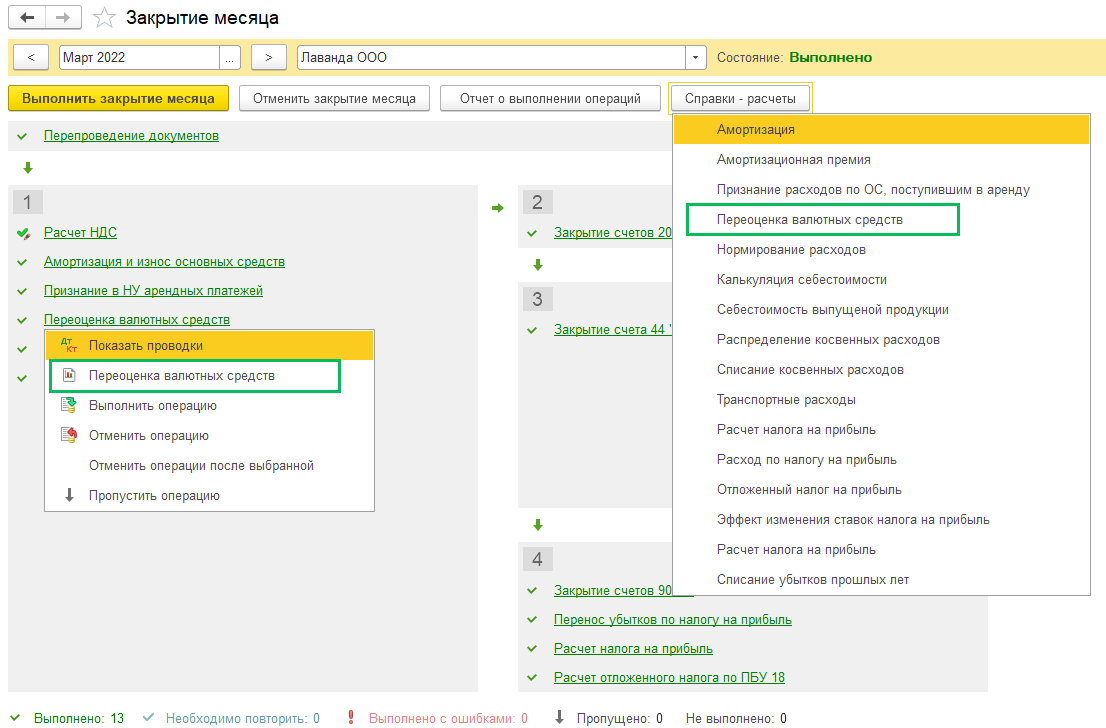
Task: Open the Справки - расчеты dropdown menu
Action: [x=740, y=99]
